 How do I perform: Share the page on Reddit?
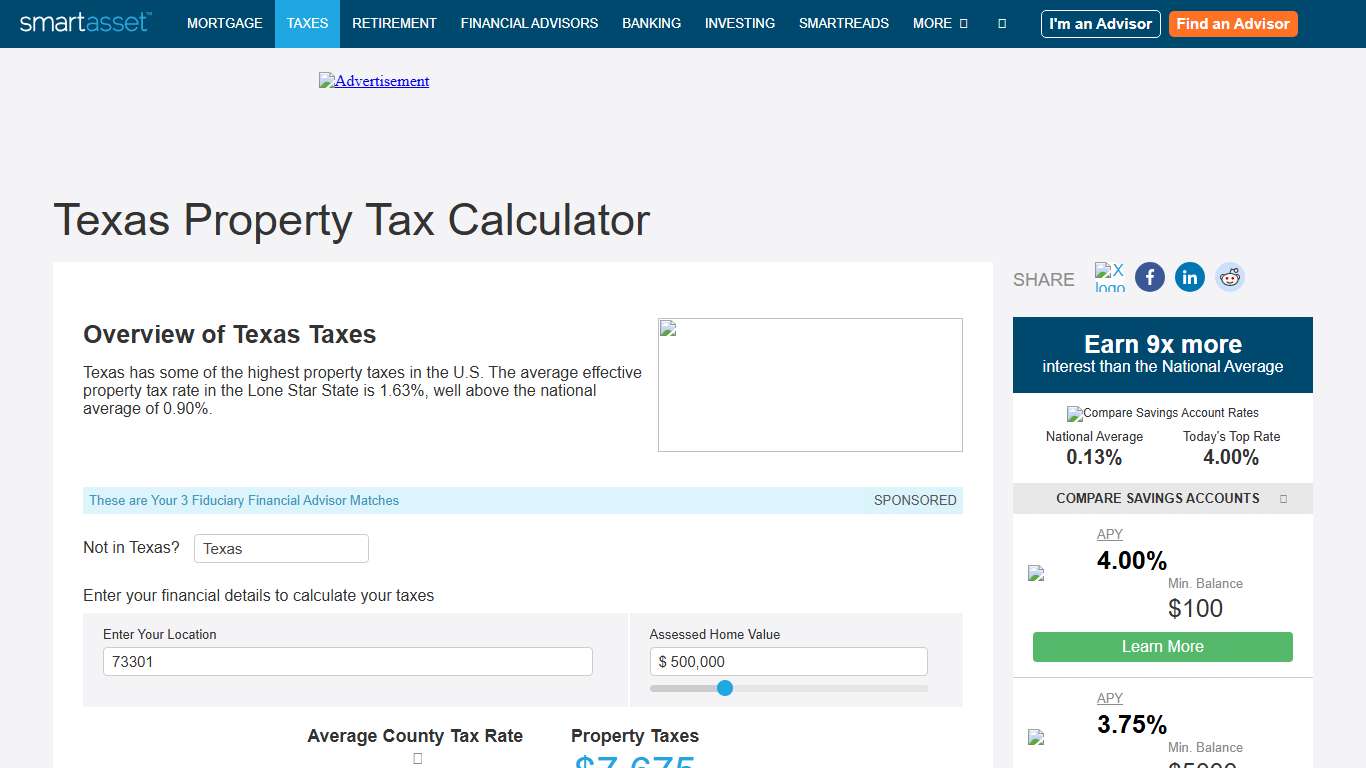[x=1229, y=277]
